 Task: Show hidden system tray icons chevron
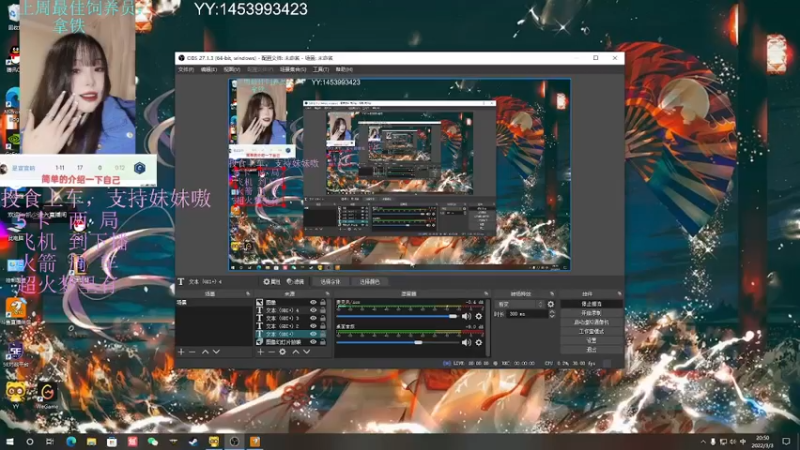[x=703, y=442]
